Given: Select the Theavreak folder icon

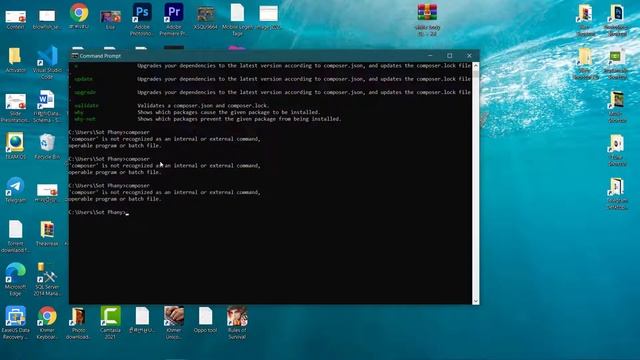Looking at the screenshot, I should pos(47,233).
